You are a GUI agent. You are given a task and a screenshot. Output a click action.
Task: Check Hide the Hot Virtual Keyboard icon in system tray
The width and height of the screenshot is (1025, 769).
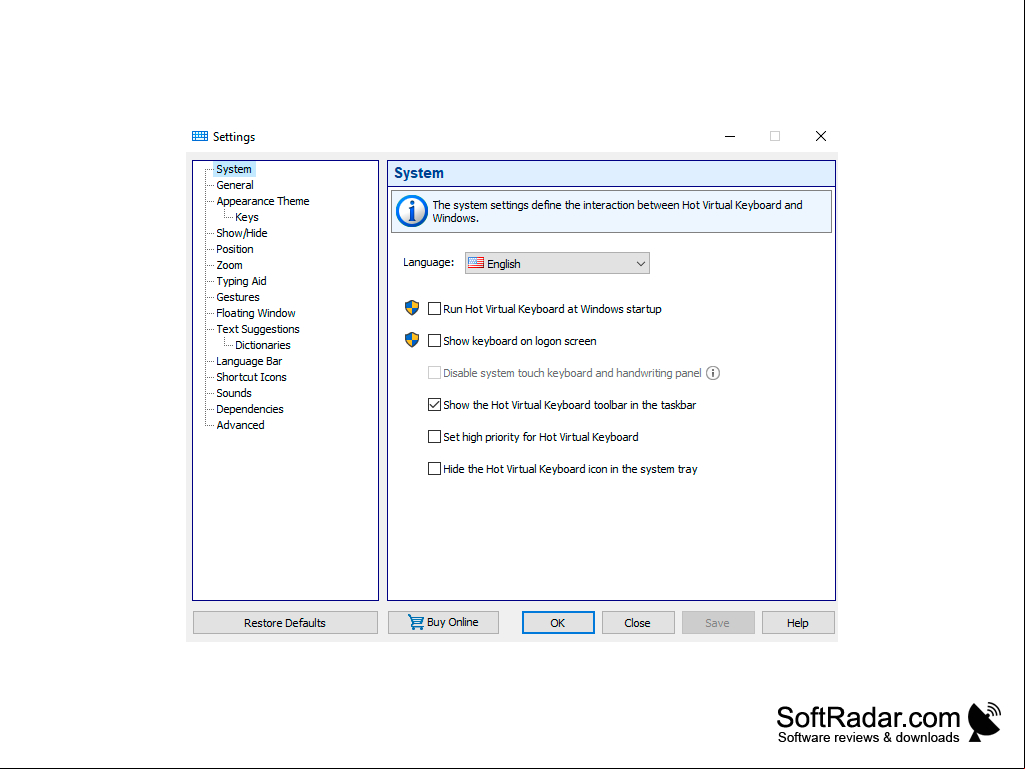(x=434, y=469)
